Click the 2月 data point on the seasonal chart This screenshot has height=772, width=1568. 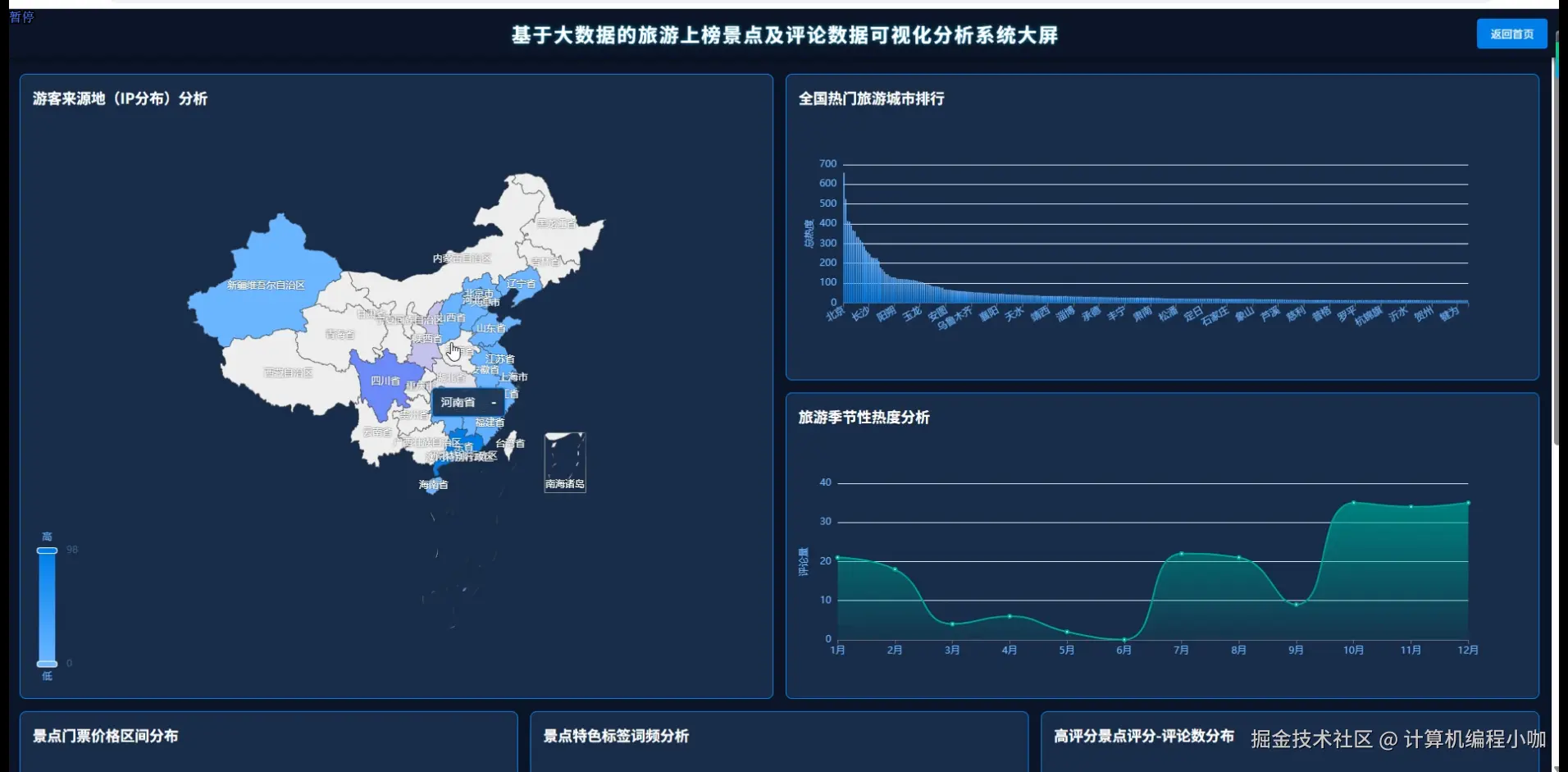(895, 569)
